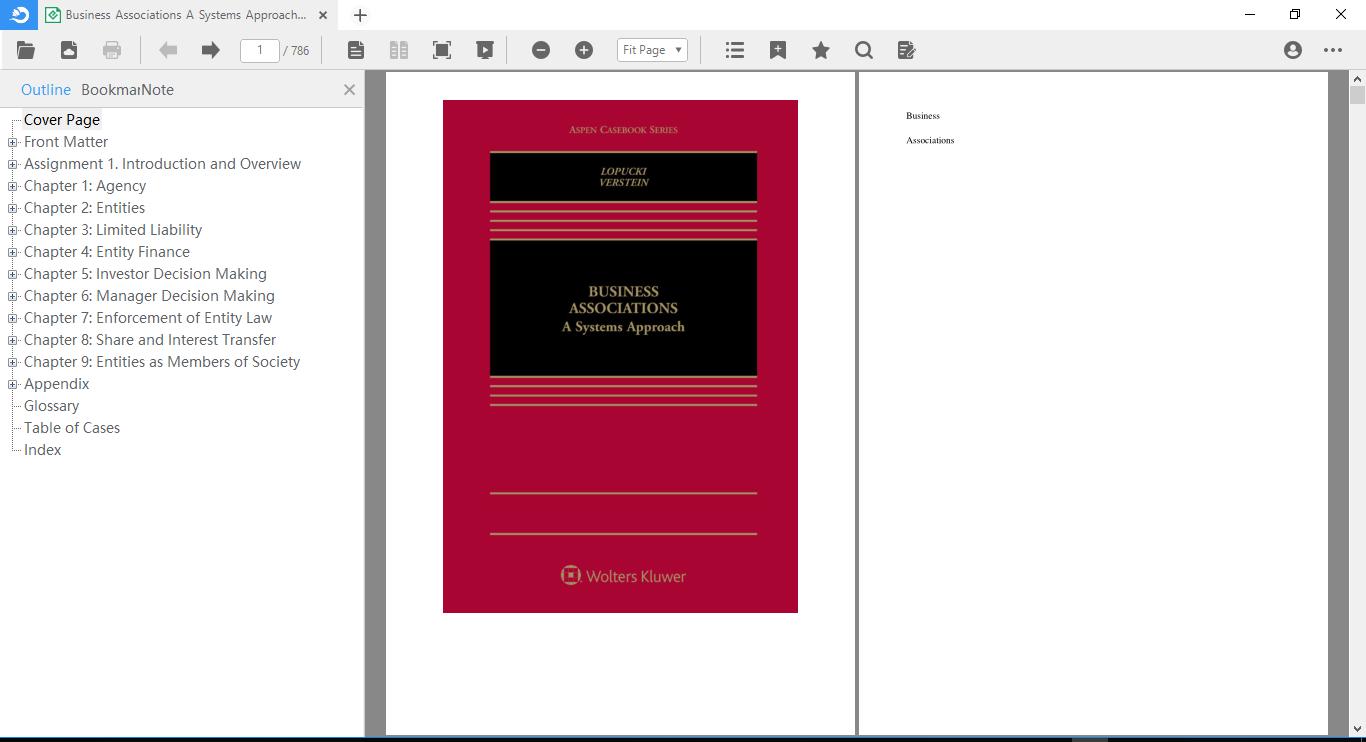Expand Chapter 9: Entities as Members node
The width and height of the screenshot is (1366, 742).
(x=13, y=362)
